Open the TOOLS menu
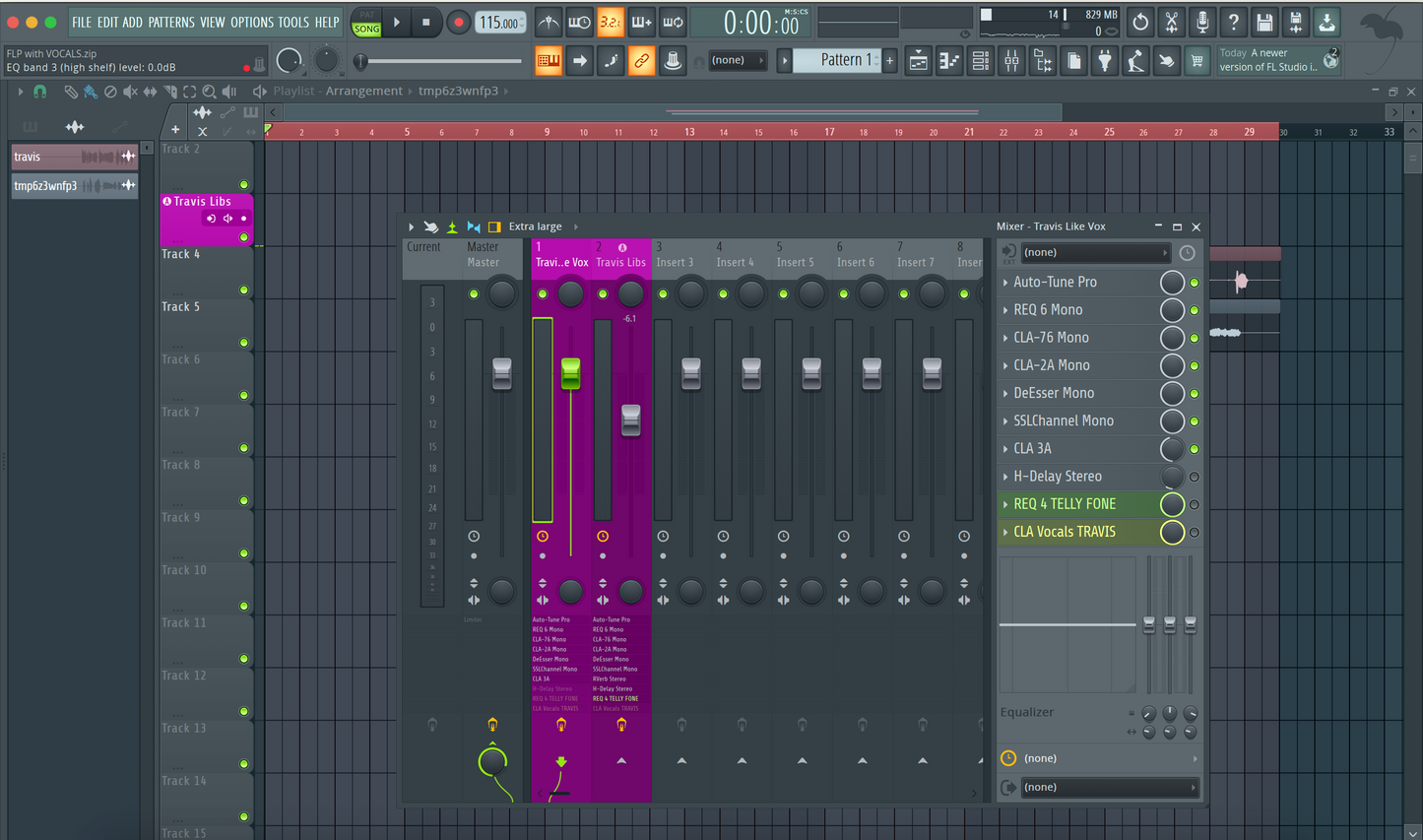1423x840 pixels. [292, 22]
